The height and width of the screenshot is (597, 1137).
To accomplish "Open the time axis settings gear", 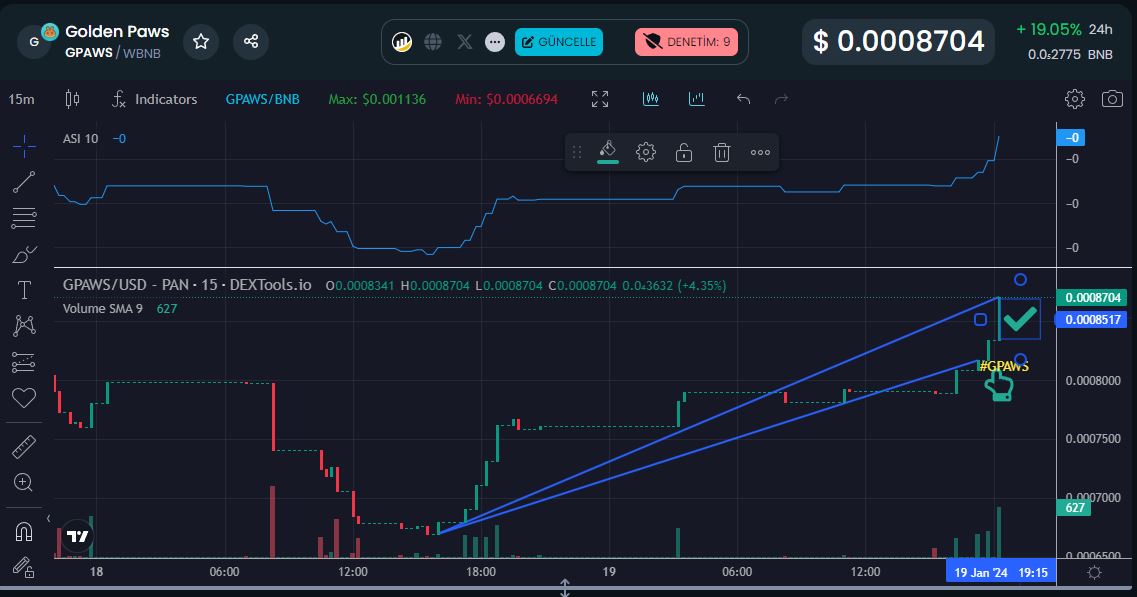I will click(x=1094, y=572).
